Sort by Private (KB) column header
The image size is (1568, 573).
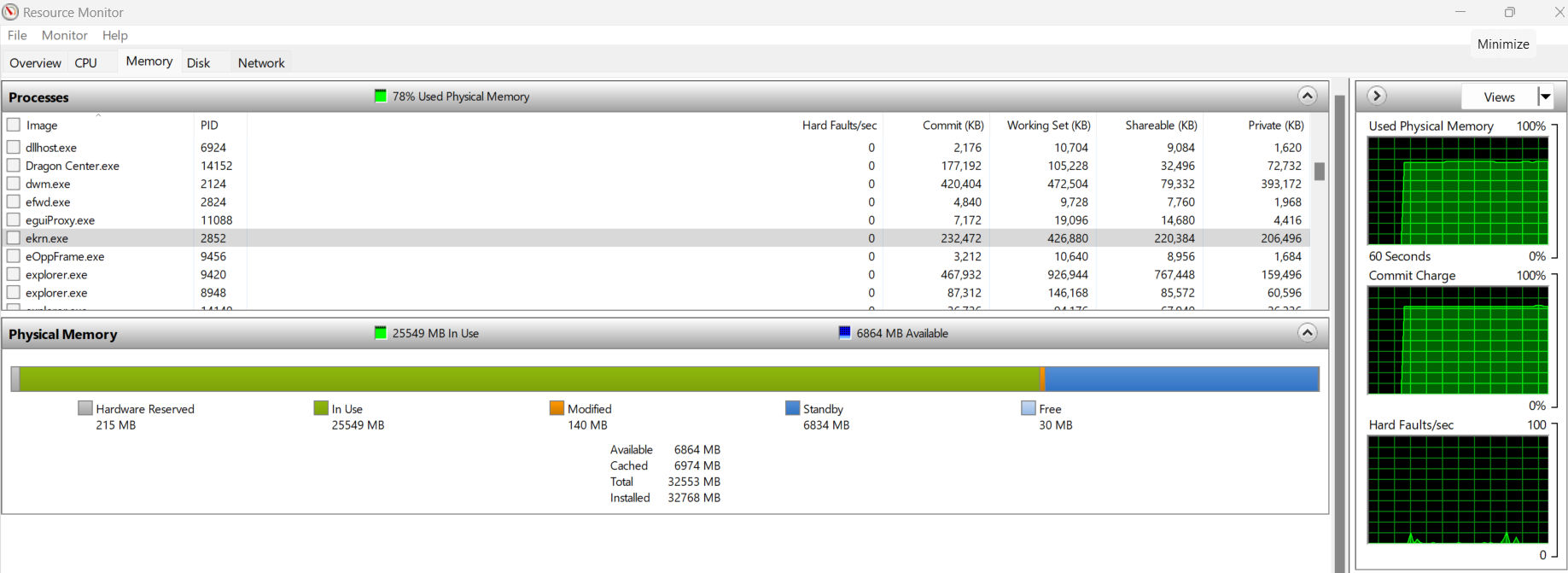1275,125
